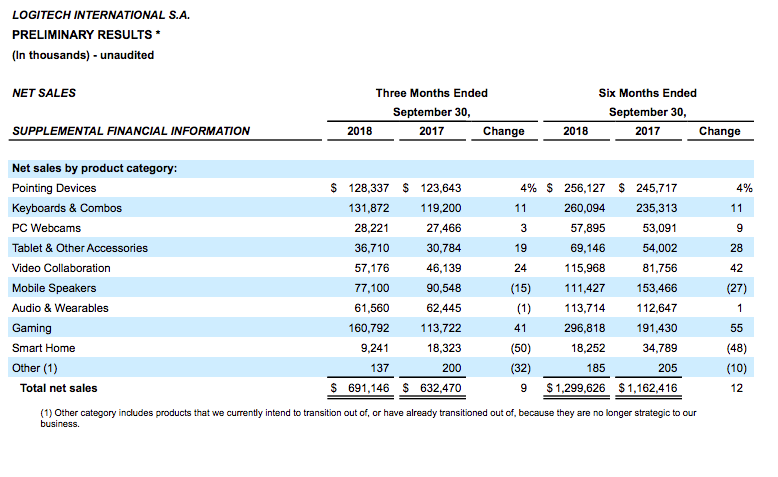Click the value 128,337 for Pointing Devices
The image size is (778, 477).
tap(369, 188)
